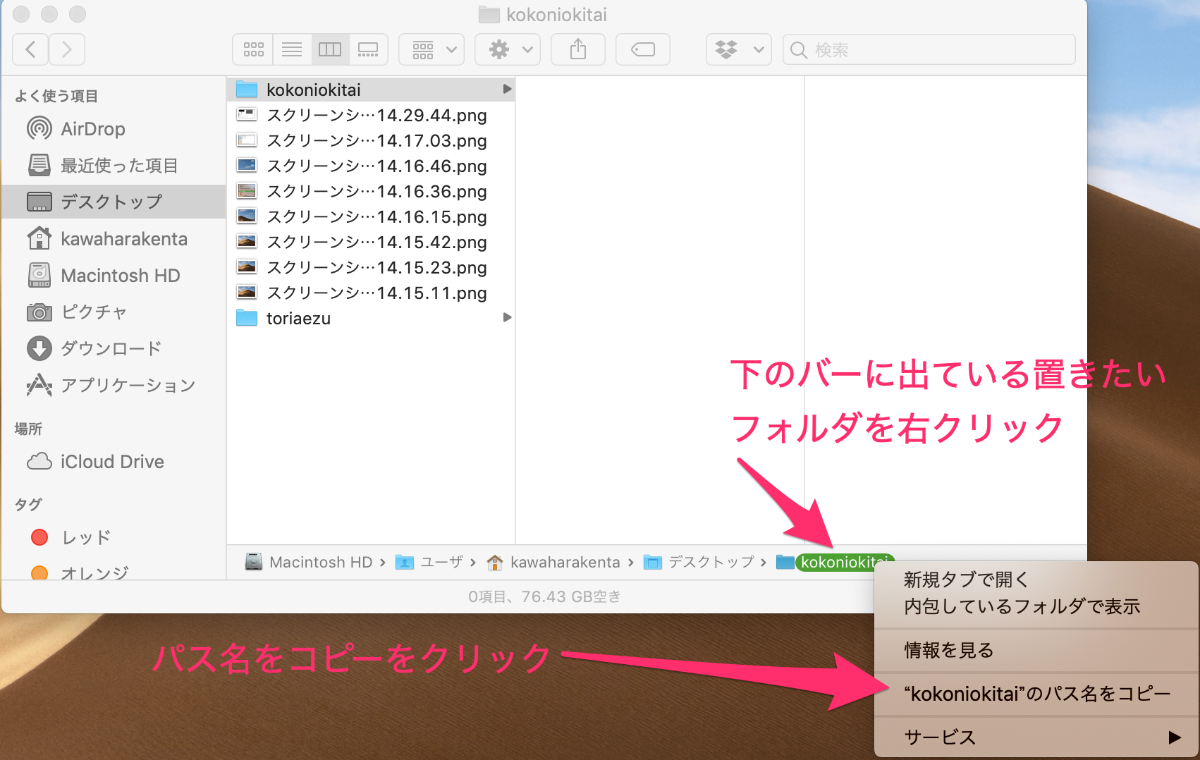Switch to list view mode
1200x760 pixels.
tap(291, 49)
